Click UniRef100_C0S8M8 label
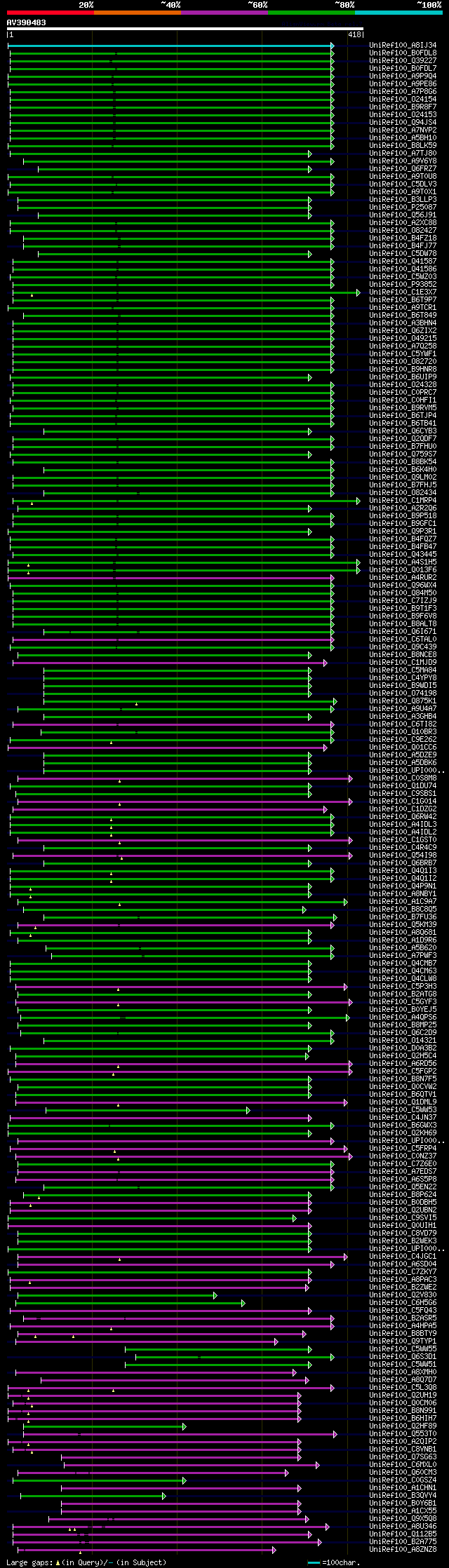449x1568 pixels. (x=403, y=778)
